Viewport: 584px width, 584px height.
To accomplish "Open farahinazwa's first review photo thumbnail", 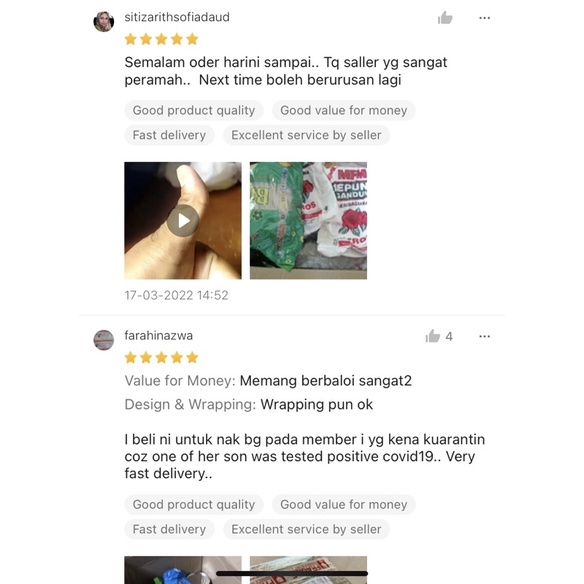I will point(183,570).
